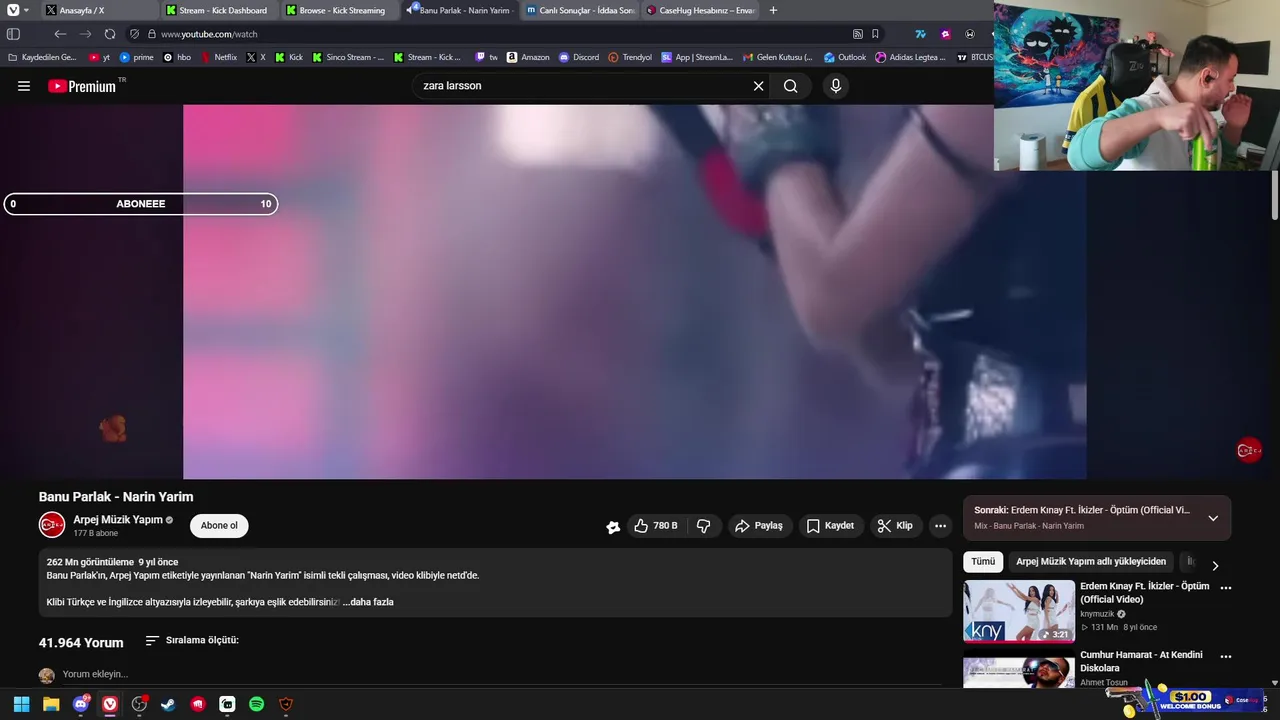Open the YouTube guide hamburger menu

click(24, 86)
